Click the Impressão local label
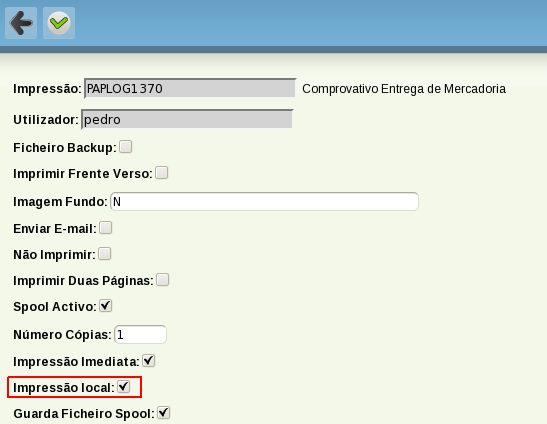 click(64, 388)
